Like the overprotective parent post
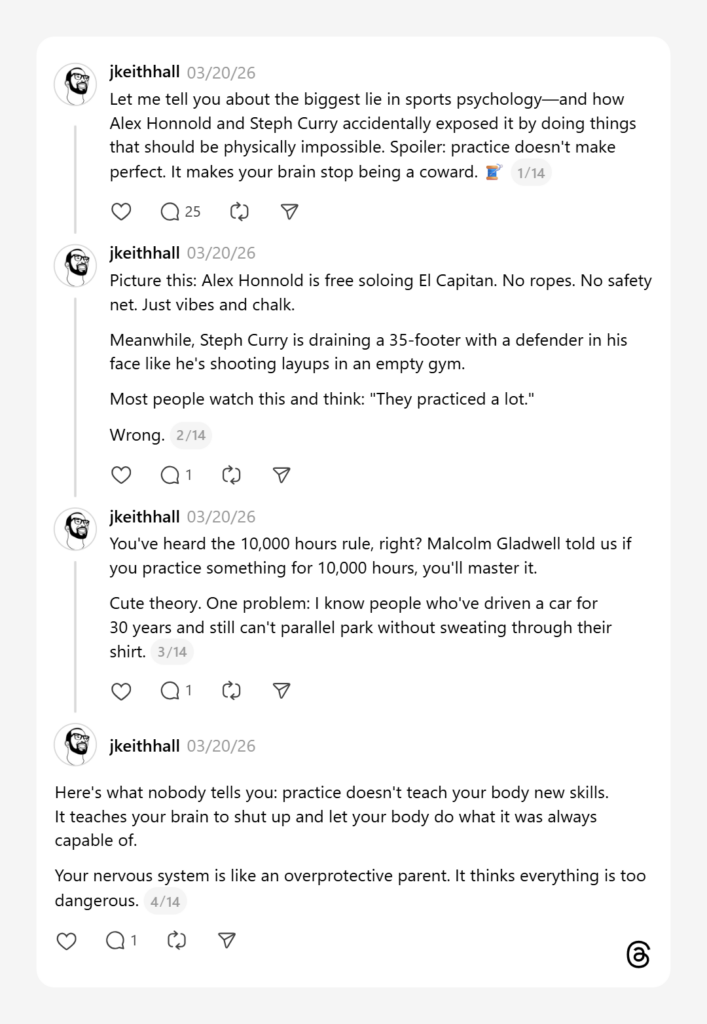707x1024 pixels. point(66,940)
